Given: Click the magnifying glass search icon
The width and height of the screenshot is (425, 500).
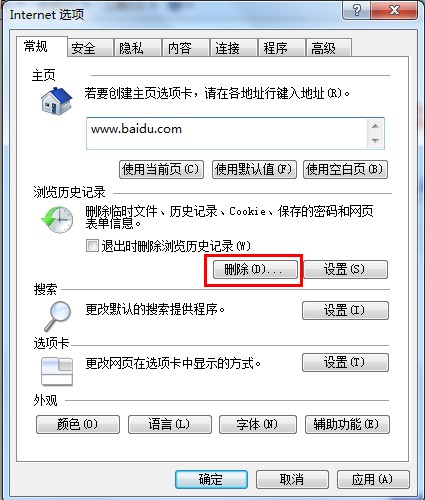Looking at the screenshot, I should tap(57, 316).
